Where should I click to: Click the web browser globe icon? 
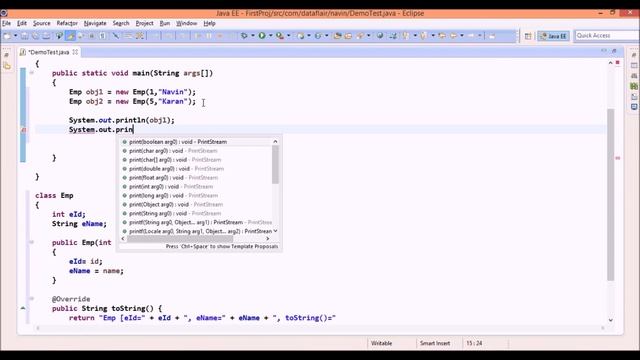(380, 36)
